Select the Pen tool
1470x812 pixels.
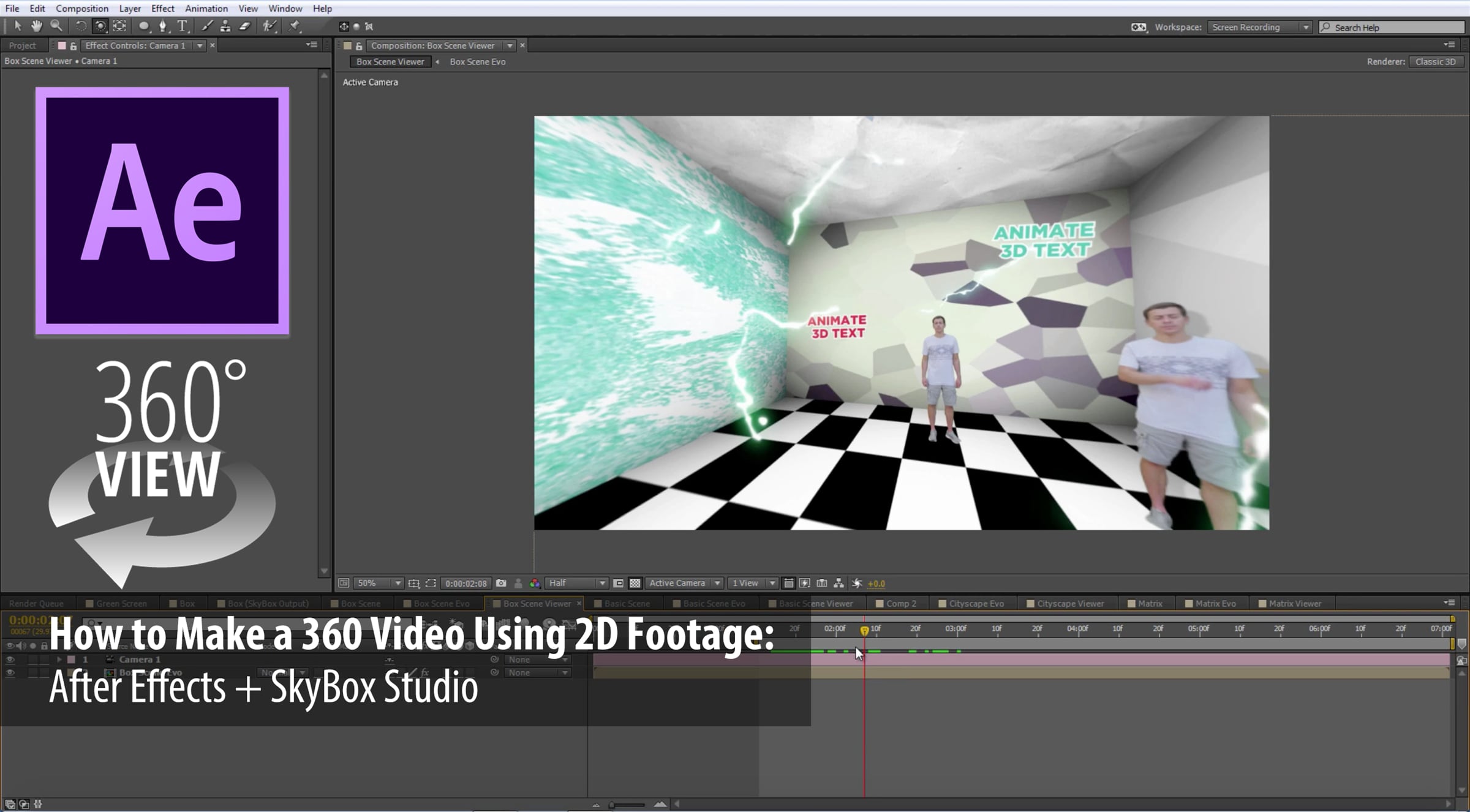tap(162, 26)
